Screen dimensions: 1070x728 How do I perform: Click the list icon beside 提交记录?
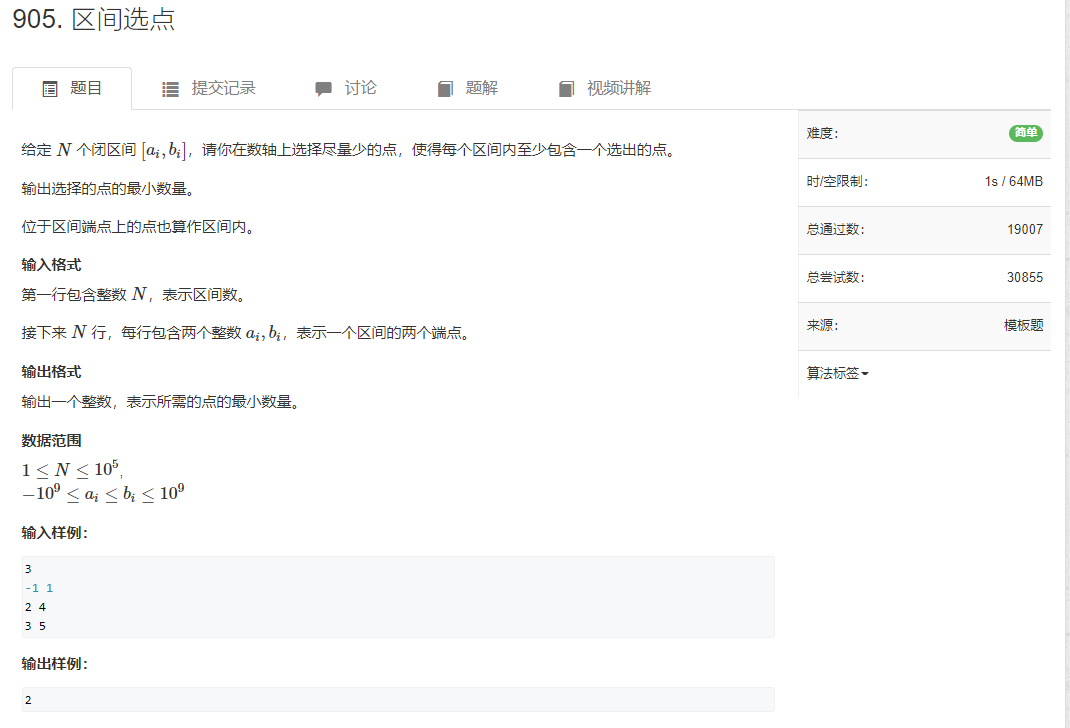point(169,88)
